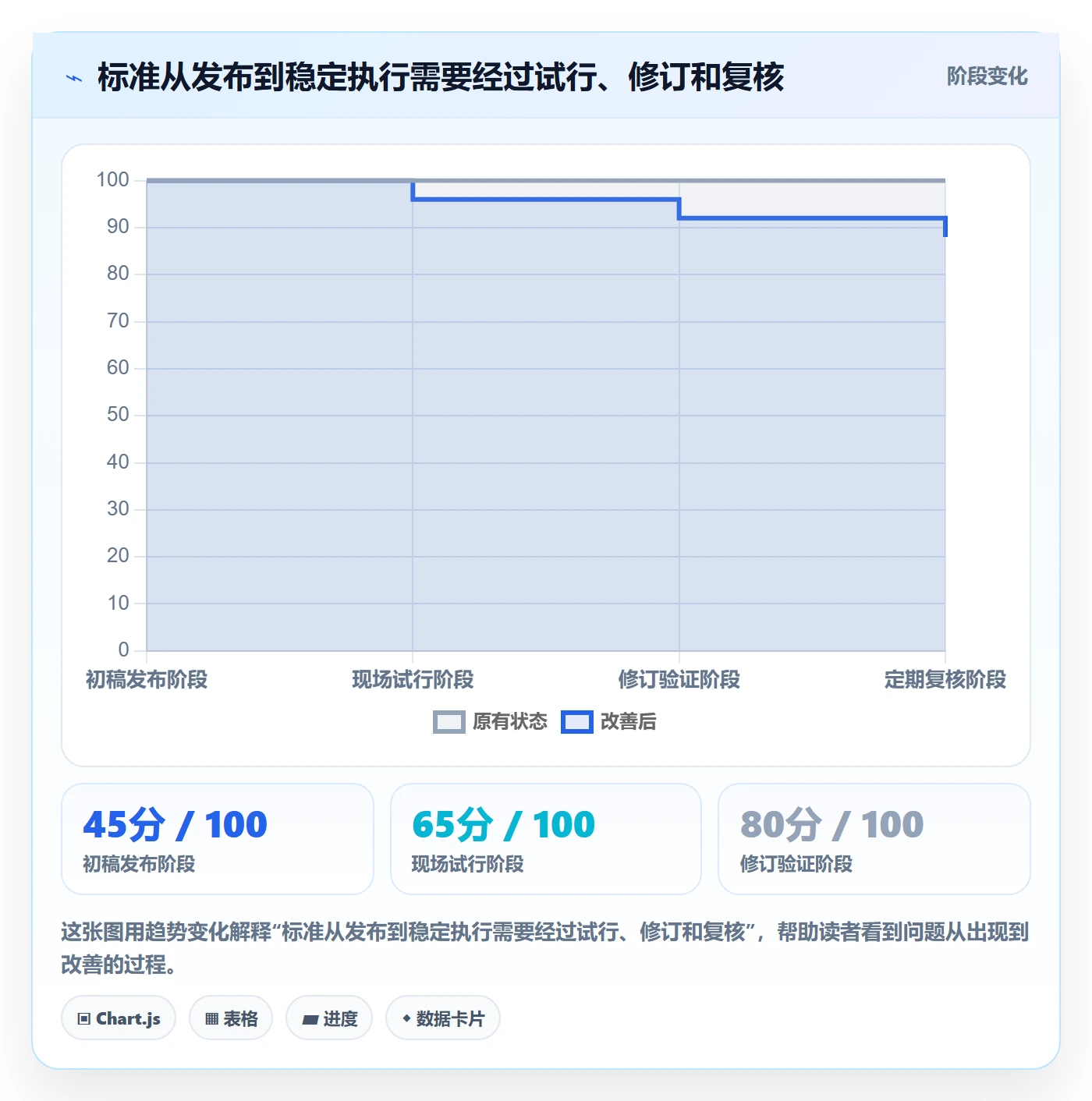Click the 65分 / 100 score card
Screen dimensions: 1092x1101
546,839
